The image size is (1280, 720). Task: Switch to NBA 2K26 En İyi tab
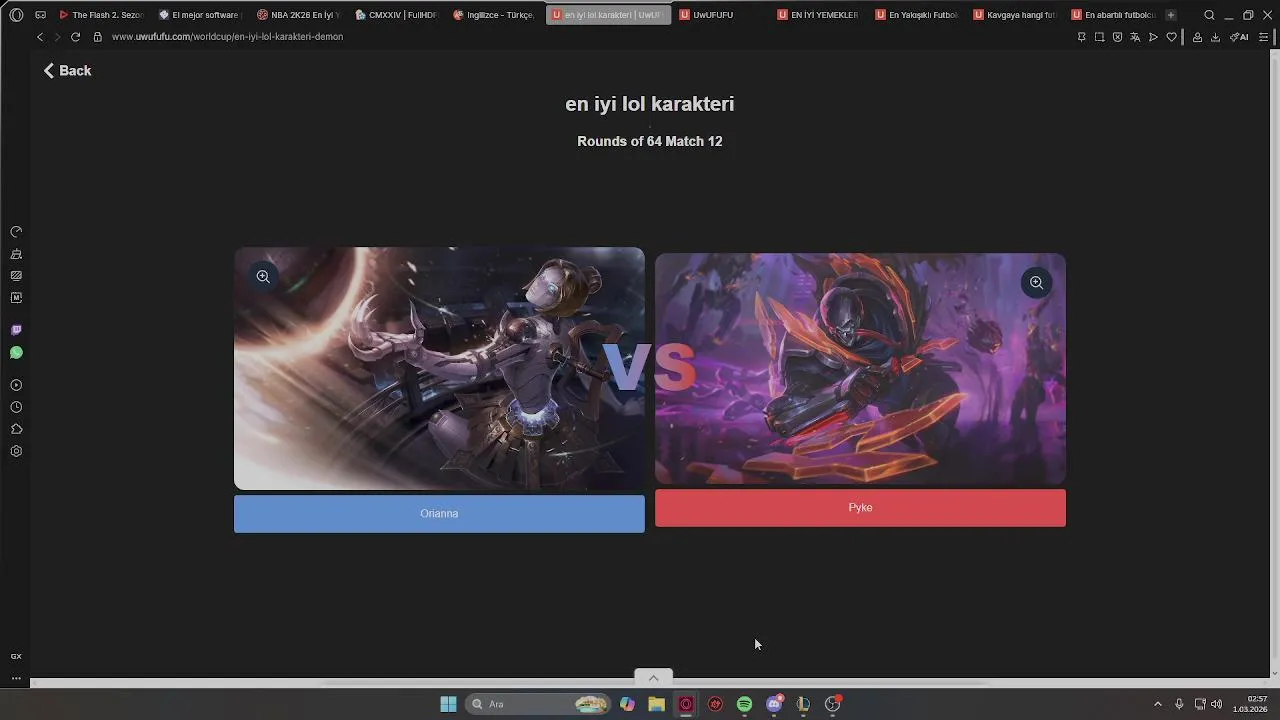click(x=298, y=15)
